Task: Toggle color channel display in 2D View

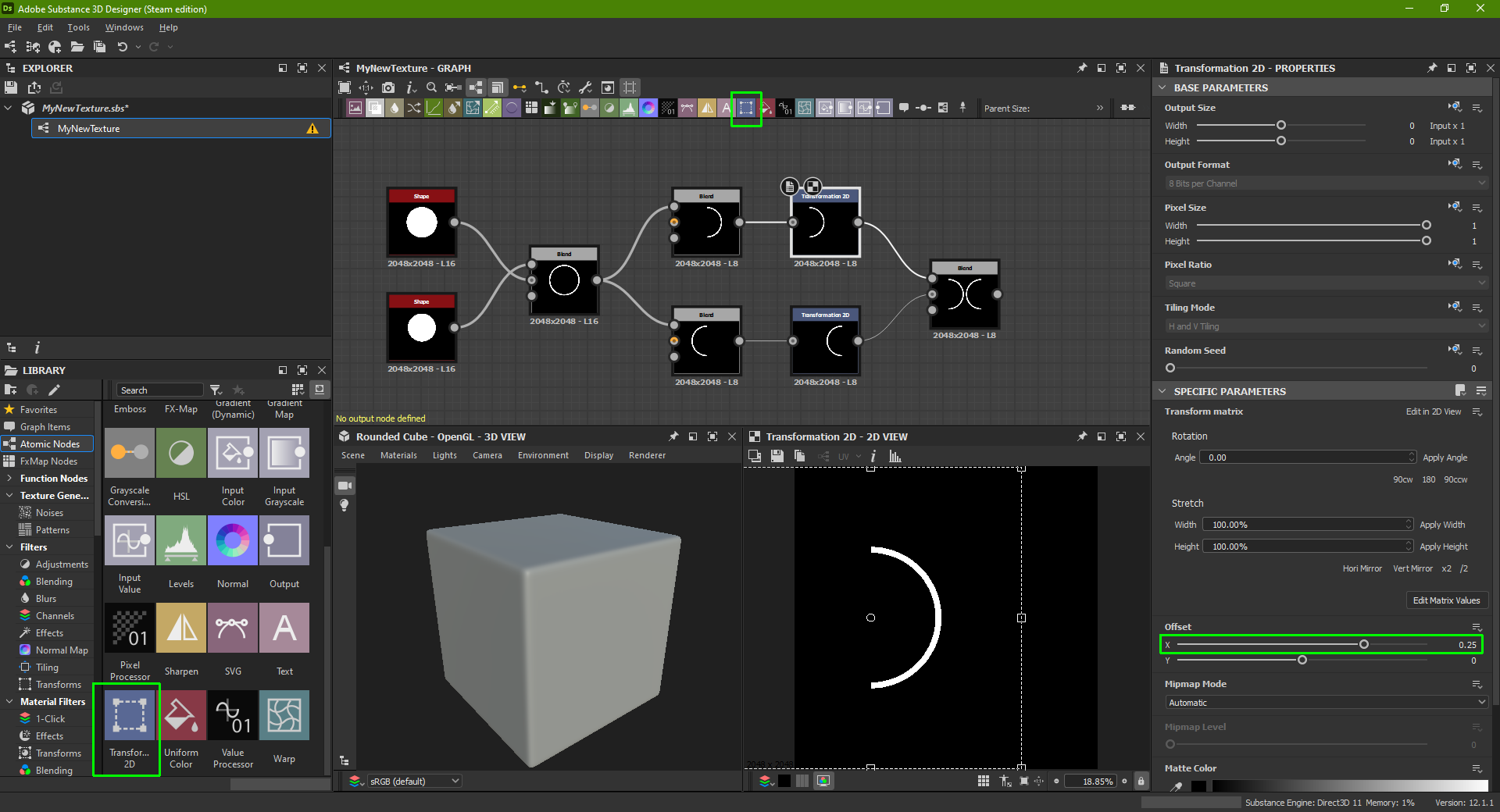Action: coord(766,781)
